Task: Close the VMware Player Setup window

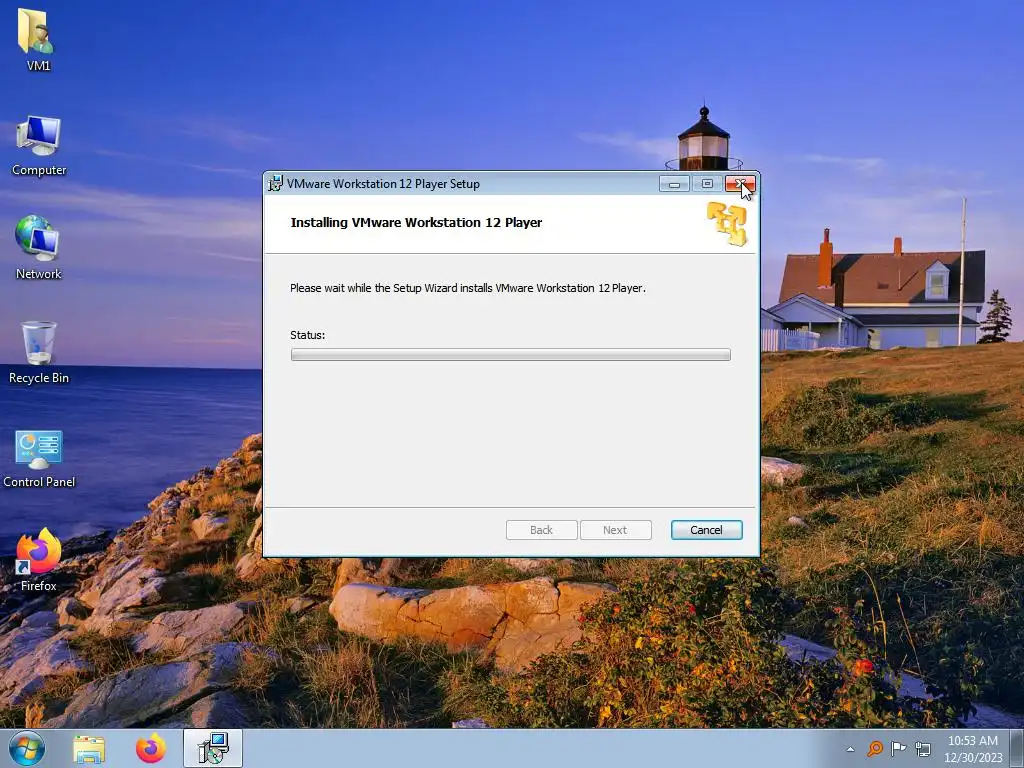Action: 740,184
